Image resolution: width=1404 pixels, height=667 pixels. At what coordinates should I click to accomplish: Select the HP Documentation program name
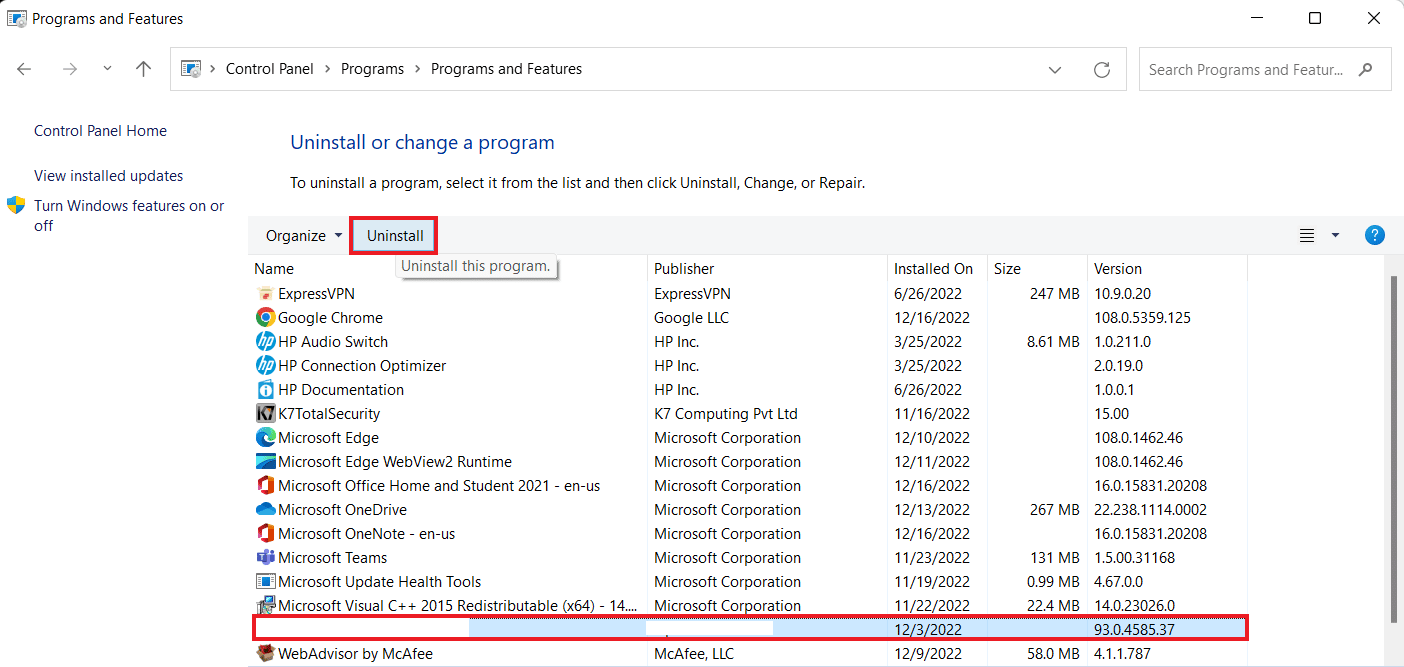click(341, 390)
